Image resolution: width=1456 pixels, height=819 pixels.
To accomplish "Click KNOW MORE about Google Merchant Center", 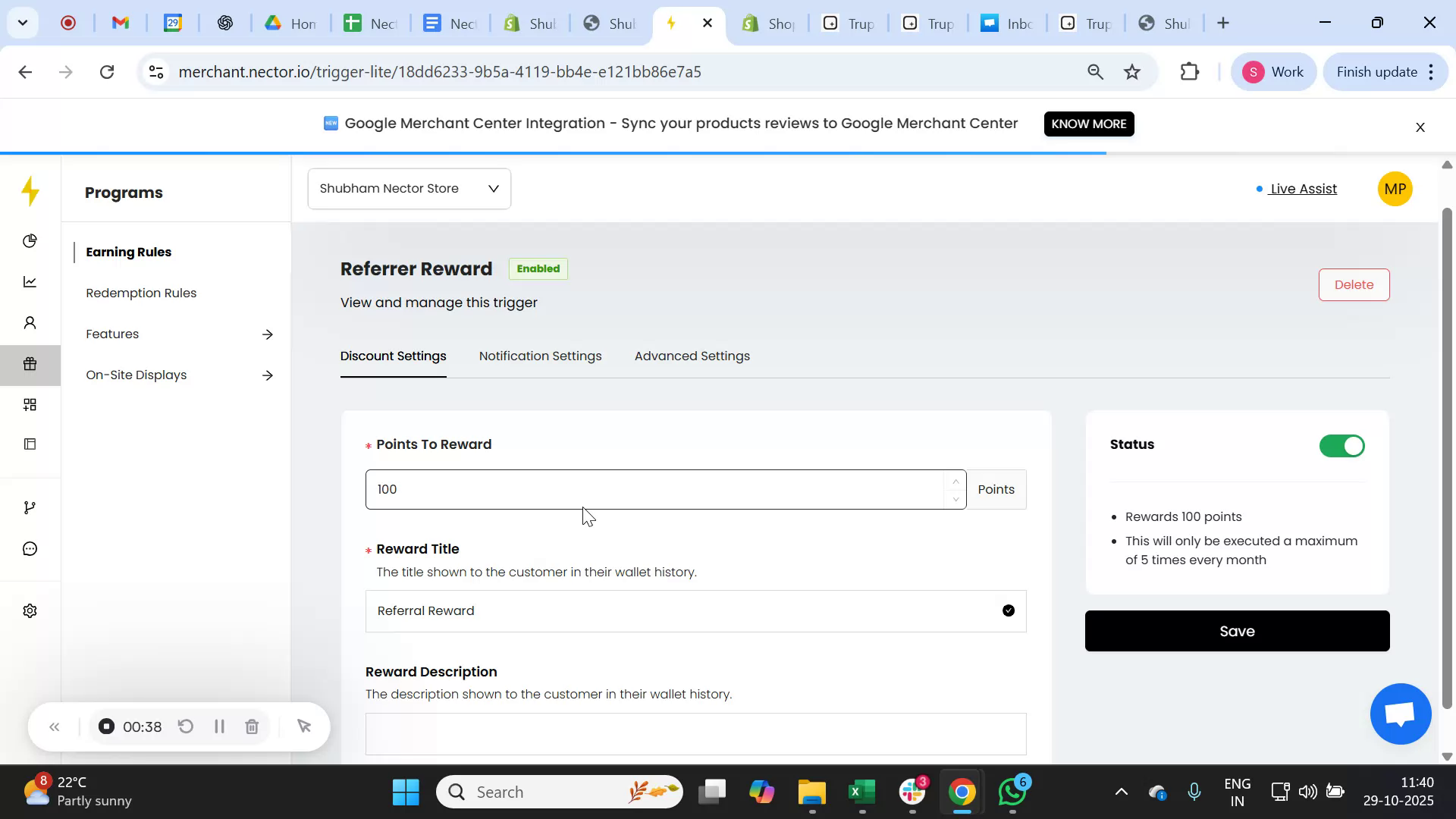I will 1089,124.
